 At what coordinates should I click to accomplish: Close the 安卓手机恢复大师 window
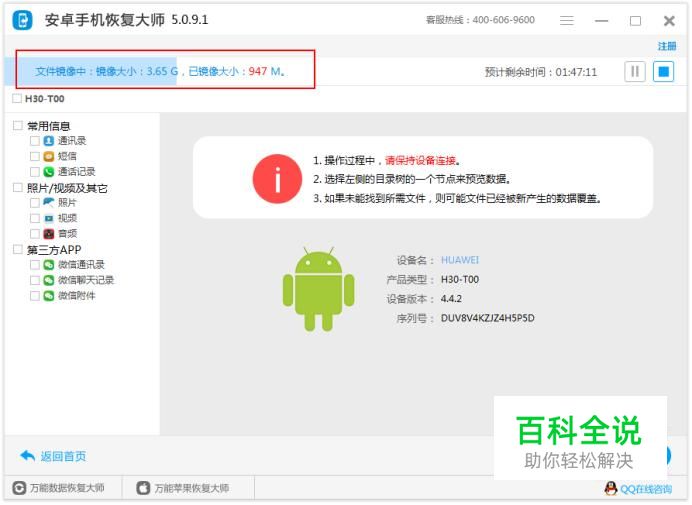click(x=669, y=20)
